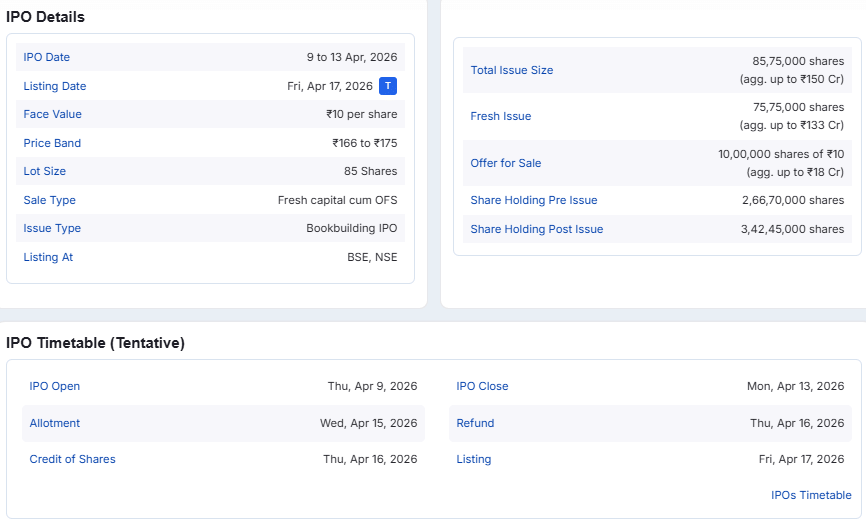Click the Total Issue Size label
This screenshot has height=523, width=866.
[x=512, y=70]
